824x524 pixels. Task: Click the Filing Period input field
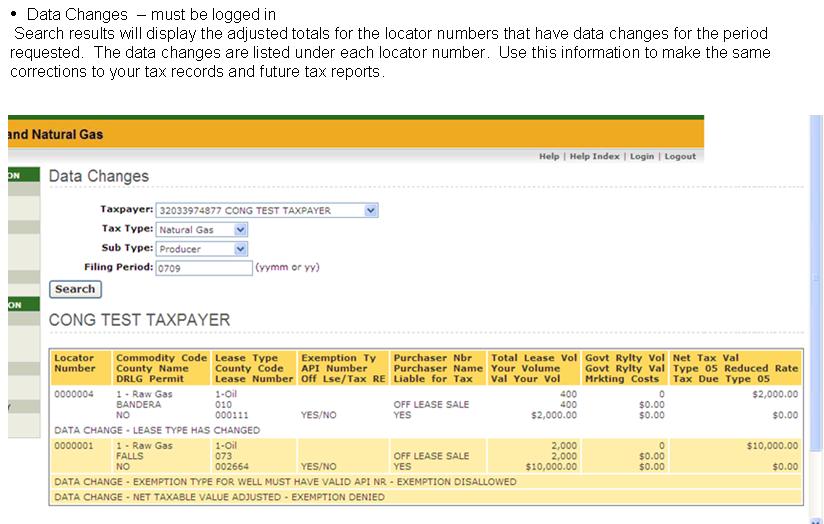tap(204, 268)
